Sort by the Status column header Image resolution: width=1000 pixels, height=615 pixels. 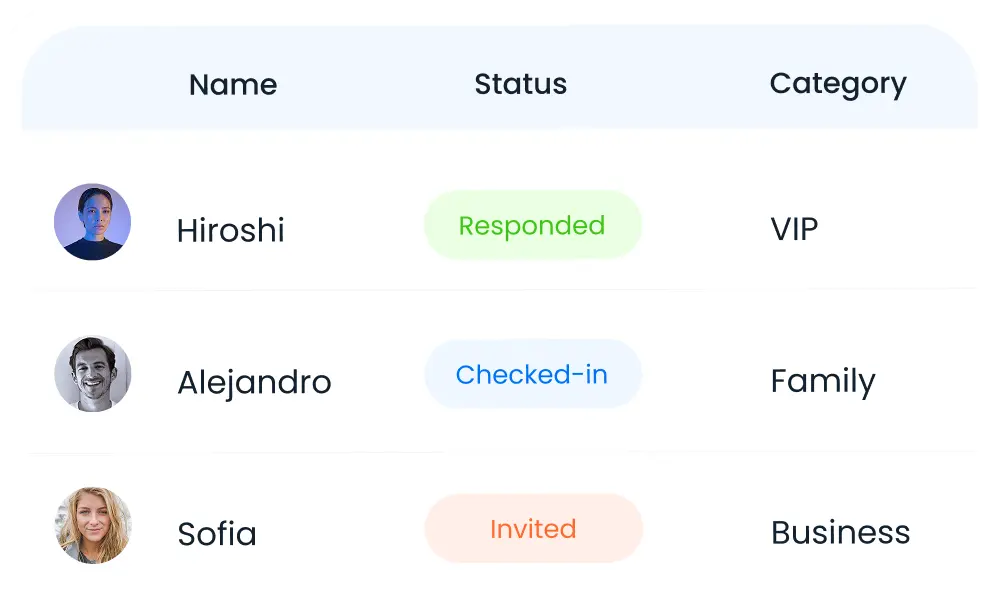(520, 85)
